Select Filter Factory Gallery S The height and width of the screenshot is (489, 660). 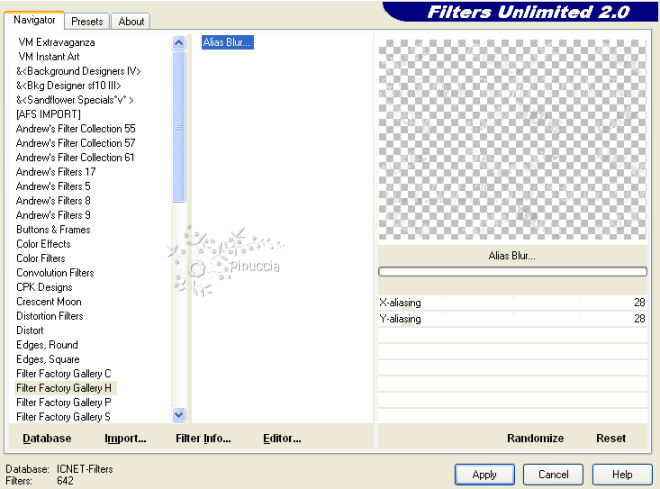[x=63, y=417]
